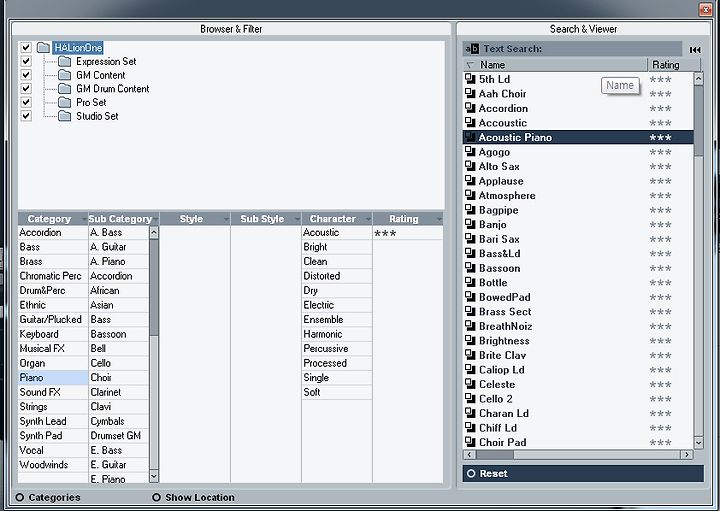Click the Sub Category list scroll up arrow
This screenshot has height=511, width=720.
point(154,233)
